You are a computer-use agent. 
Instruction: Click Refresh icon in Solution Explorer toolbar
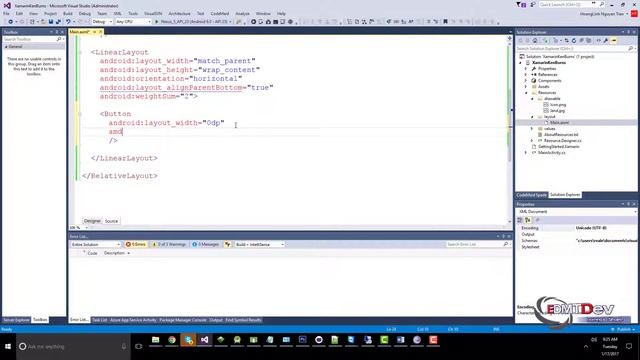574,40
